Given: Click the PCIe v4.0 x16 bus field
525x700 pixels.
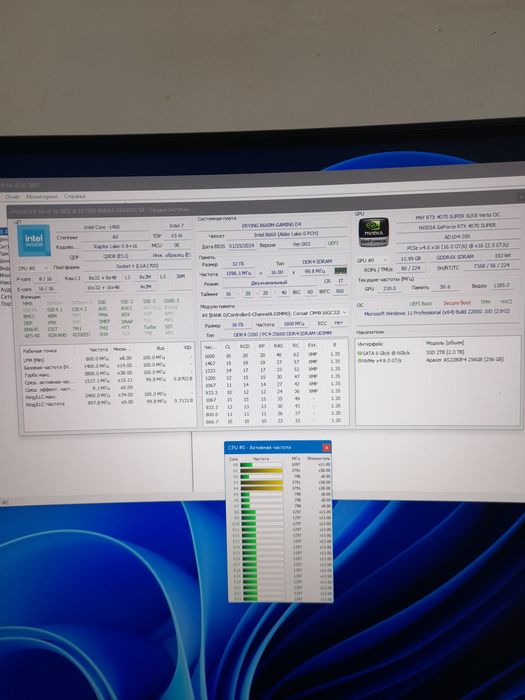Looking at the screenshot, I should pos(458,246).
